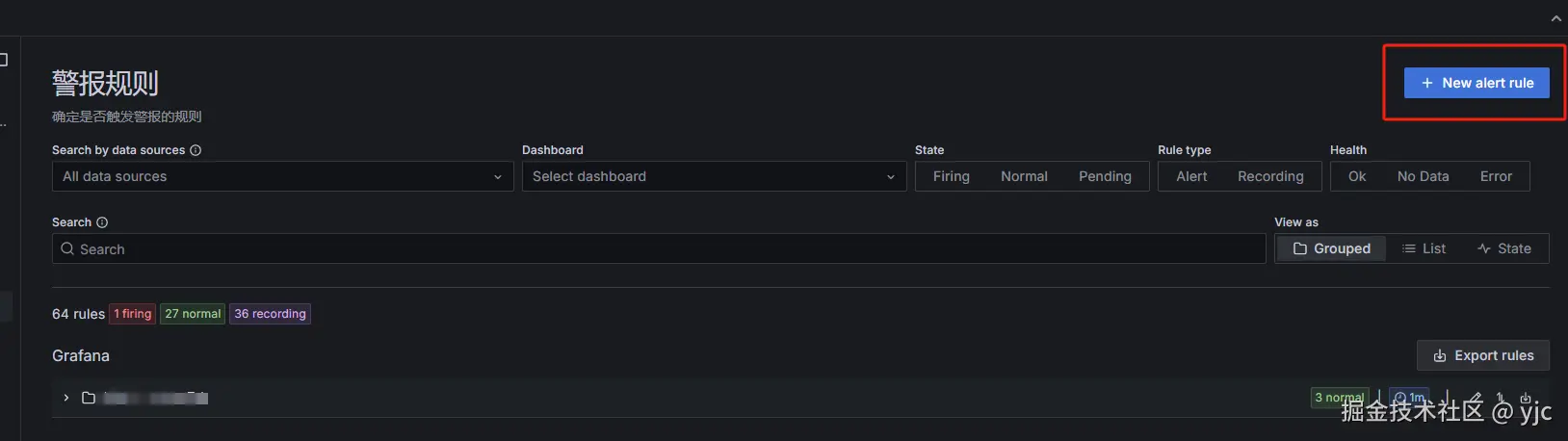The image size is (1568, 441).
Task: Filter rules by Pending state
Action: (x=1105, y=176)
